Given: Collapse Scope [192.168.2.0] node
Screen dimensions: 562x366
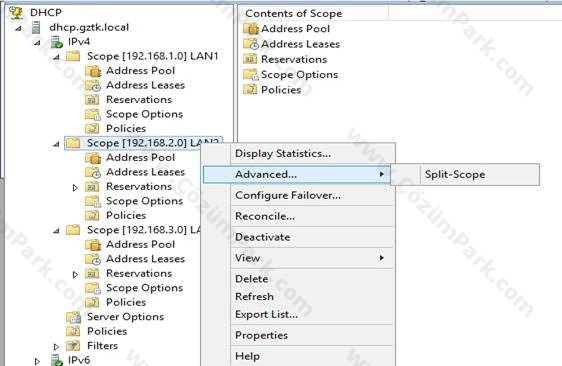Looking at the screenshot, I should tap(56, 144).
